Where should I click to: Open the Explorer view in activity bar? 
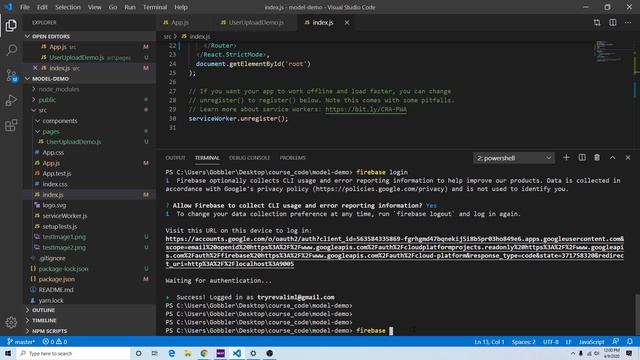click(11, 25)
